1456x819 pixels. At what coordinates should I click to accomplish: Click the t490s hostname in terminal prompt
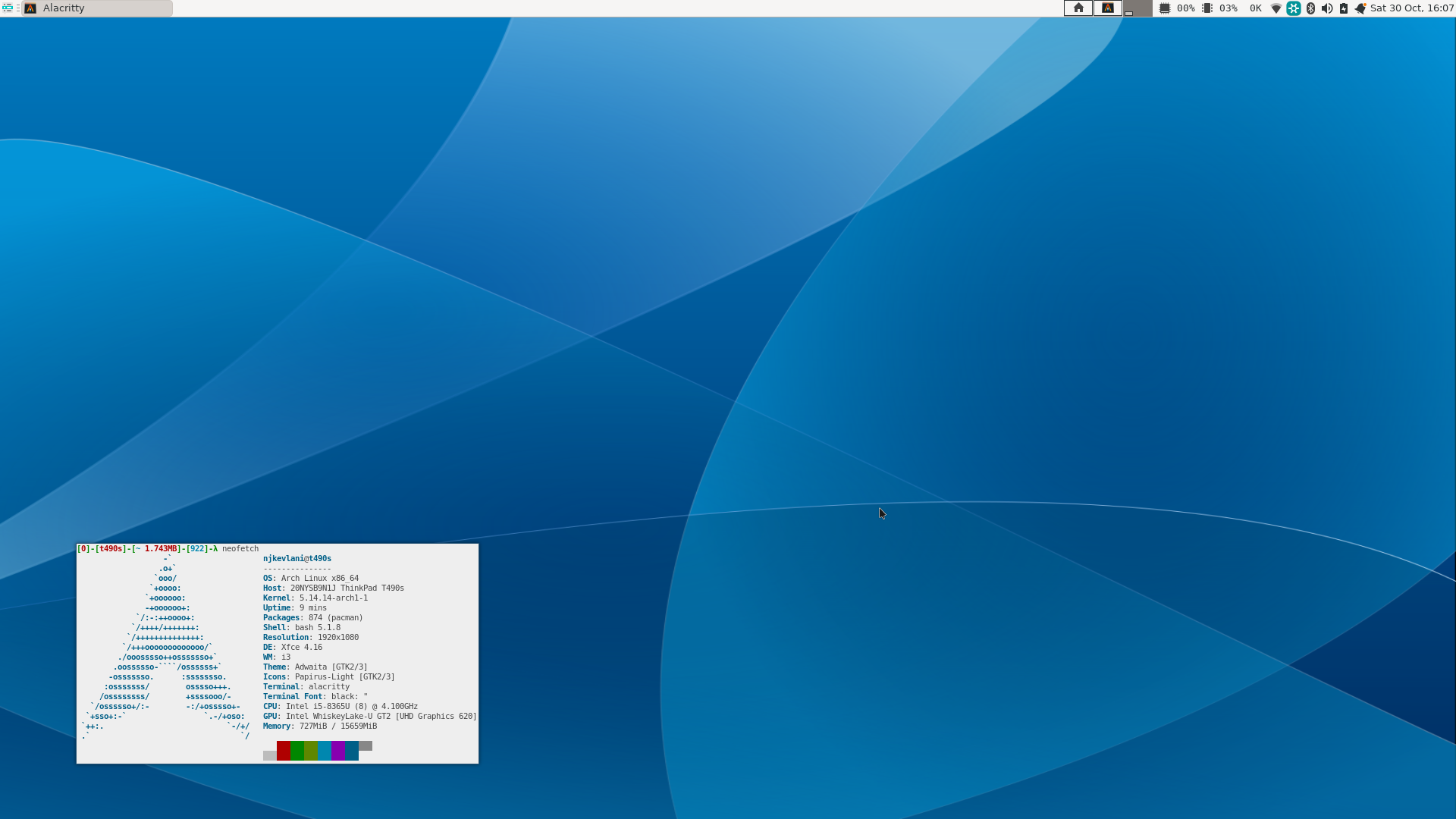[111, 548]
